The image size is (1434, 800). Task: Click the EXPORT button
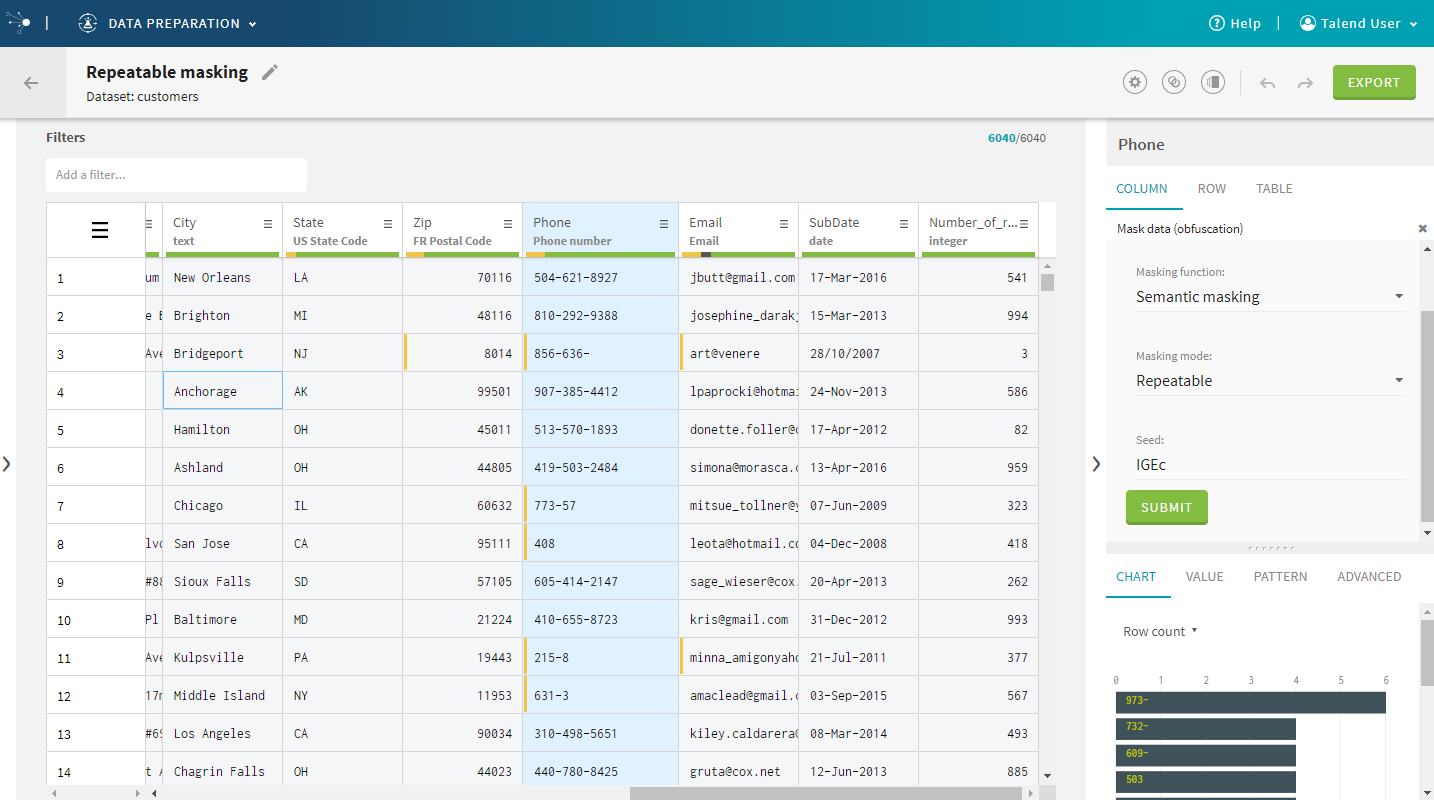tap(1373, 83)
